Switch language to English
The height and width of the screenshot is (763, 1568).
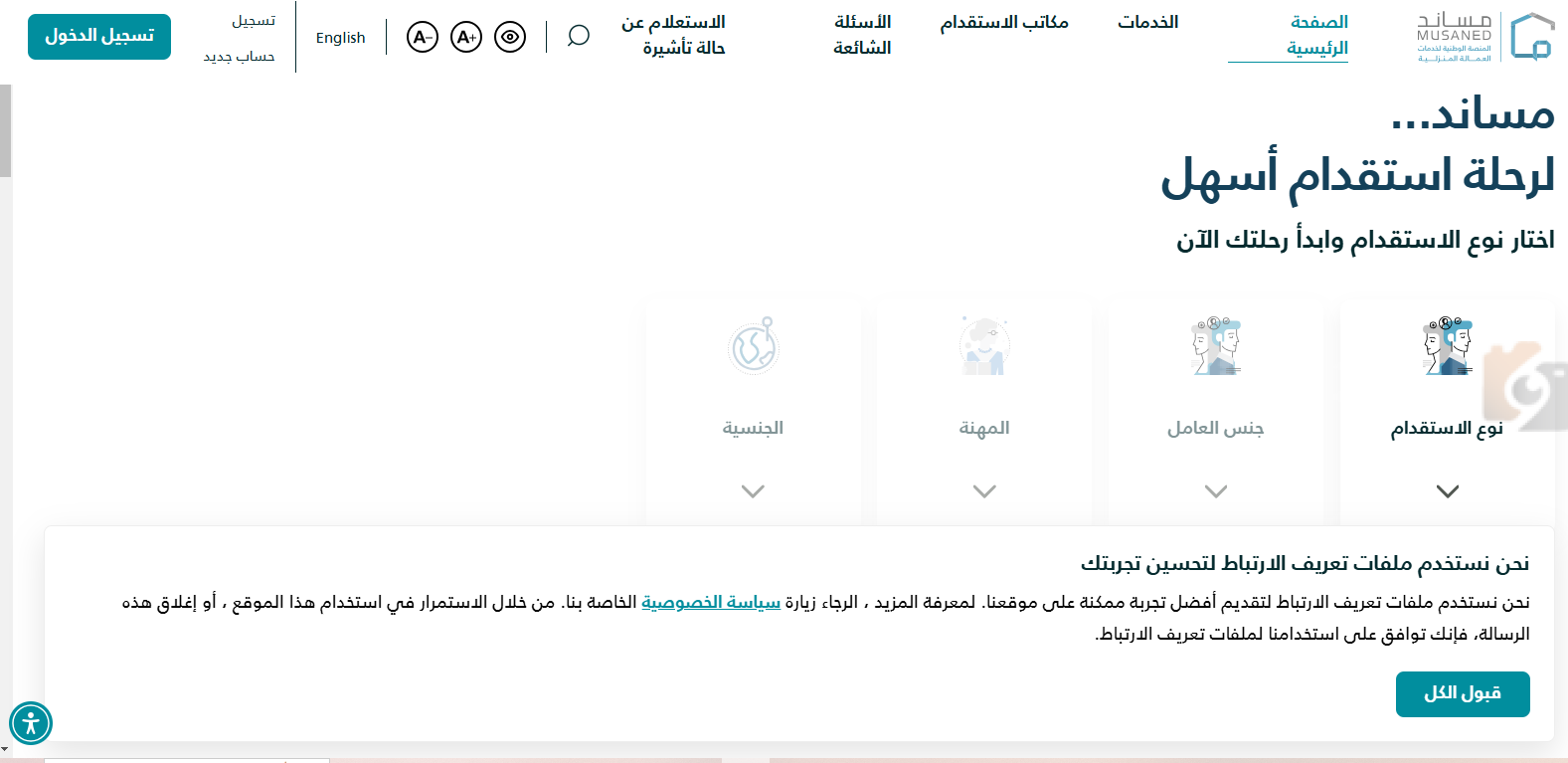[x=341, y=38]
